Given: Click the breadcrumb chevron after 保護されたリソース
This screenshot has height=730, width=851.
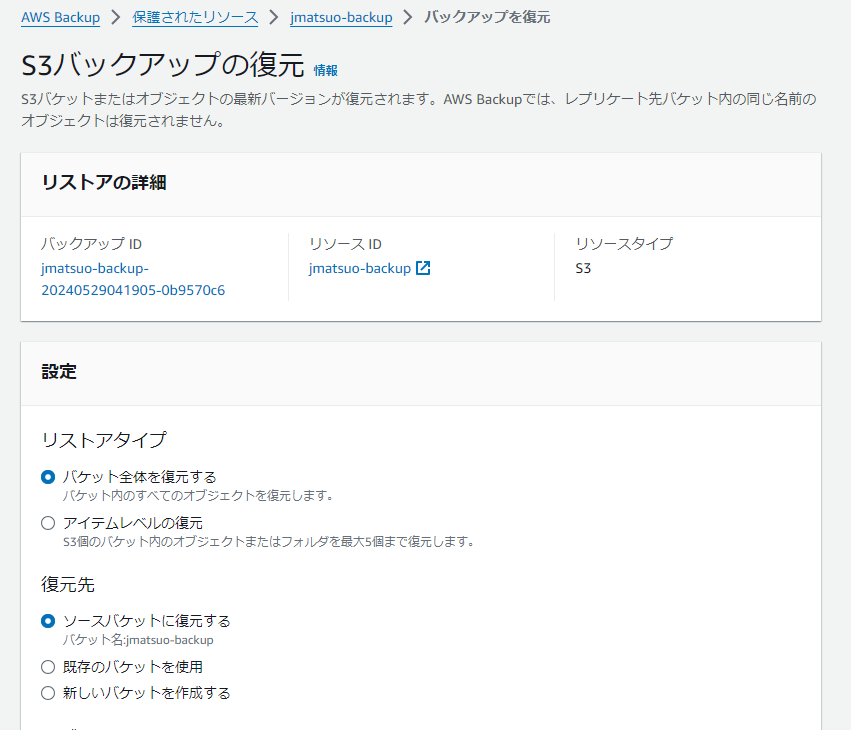Looking at the screenshot, I should [x=274, y=17].
